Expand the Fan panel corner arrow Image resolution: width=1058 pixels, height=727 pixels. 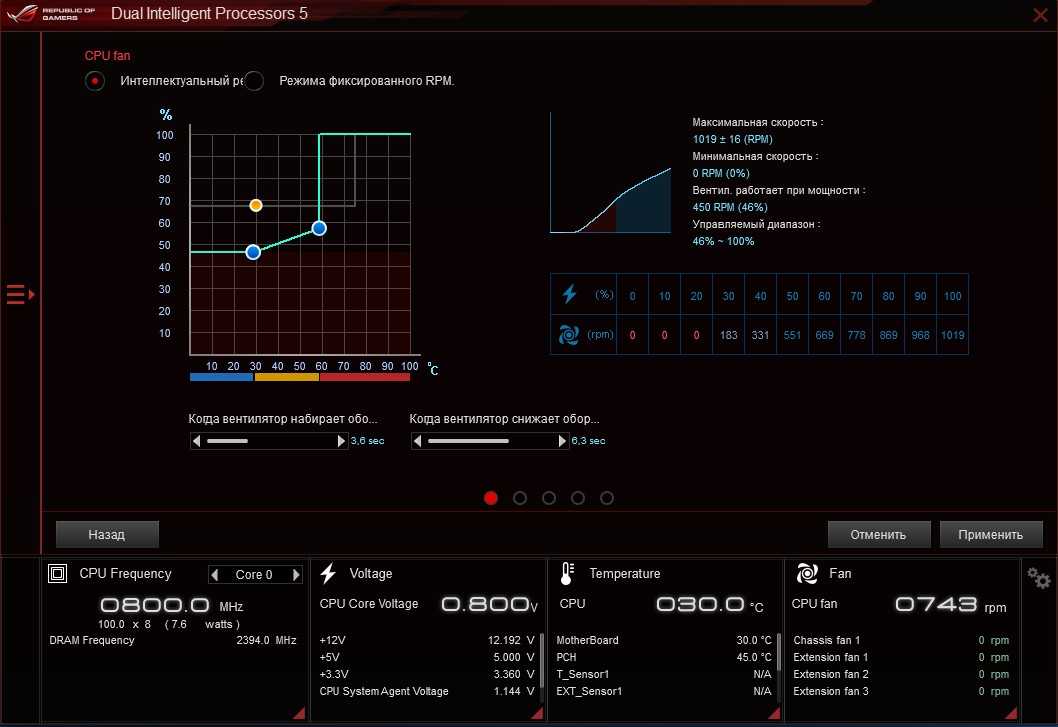coord(1010,711)
